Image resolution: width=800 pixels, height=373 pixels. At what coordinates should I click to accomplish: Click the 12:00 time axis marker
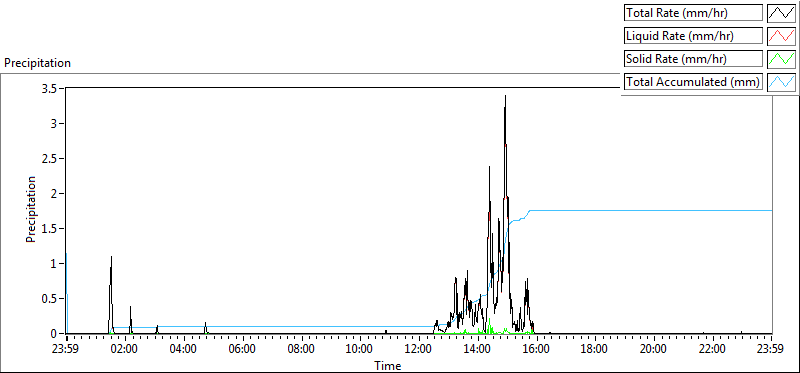[419, 349]
